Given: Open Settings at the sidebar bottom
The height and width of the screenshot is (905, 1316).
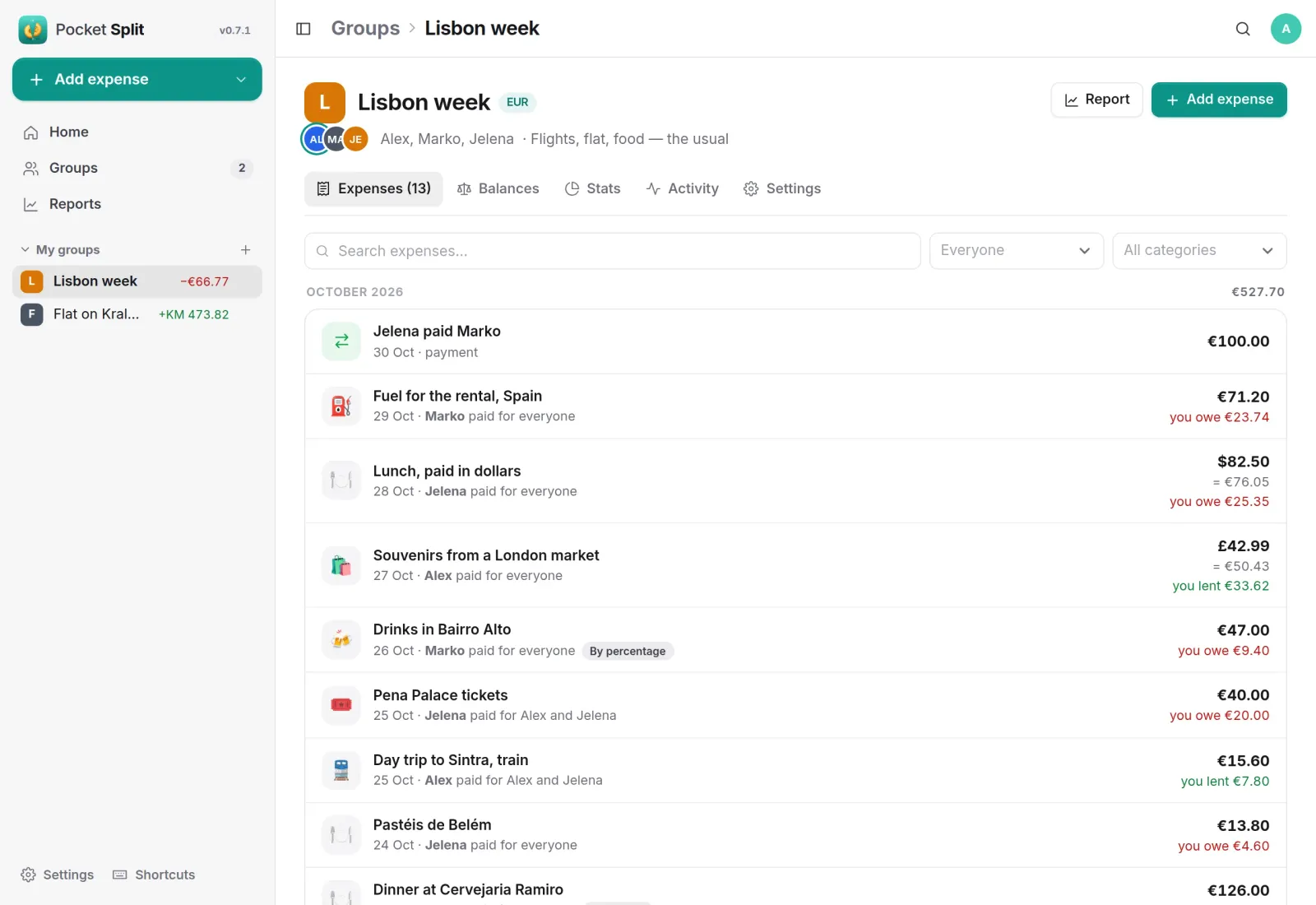Looking at the screenshot, I should click(x=58, y=875).
